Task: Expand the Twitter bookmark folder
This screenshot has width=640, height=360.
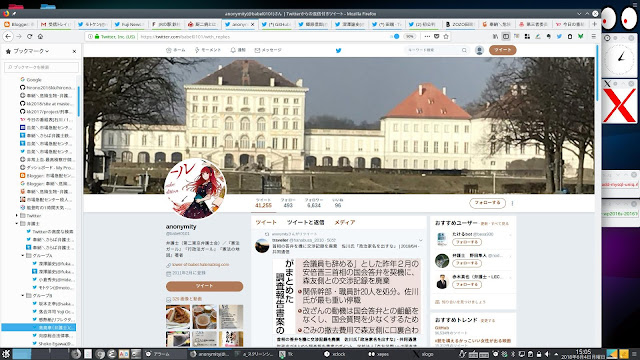Action: pos(17,216)
